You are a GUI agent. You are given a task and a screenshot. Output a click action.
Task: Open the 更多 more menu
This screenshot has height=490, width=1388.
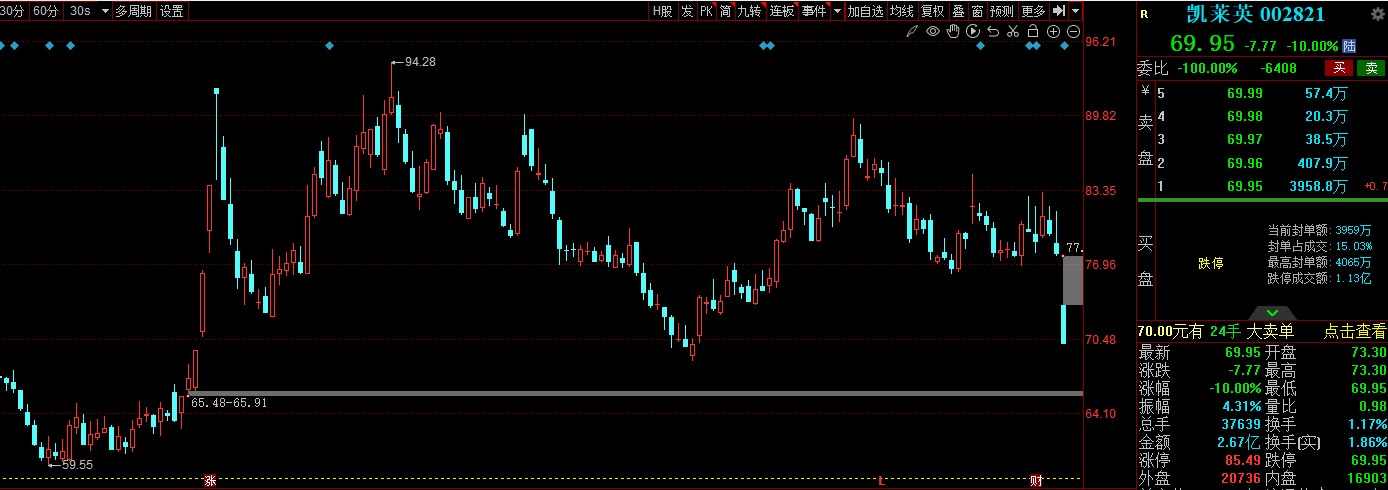(x=1033, y=11)
